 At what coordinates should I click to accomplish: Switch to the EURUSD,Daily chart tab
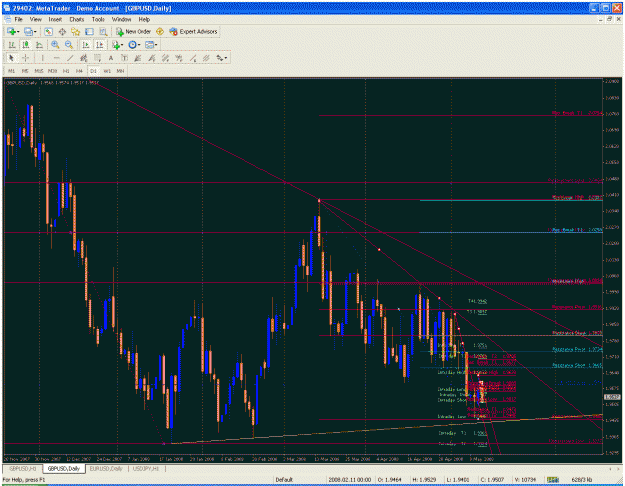coord(106,468)
